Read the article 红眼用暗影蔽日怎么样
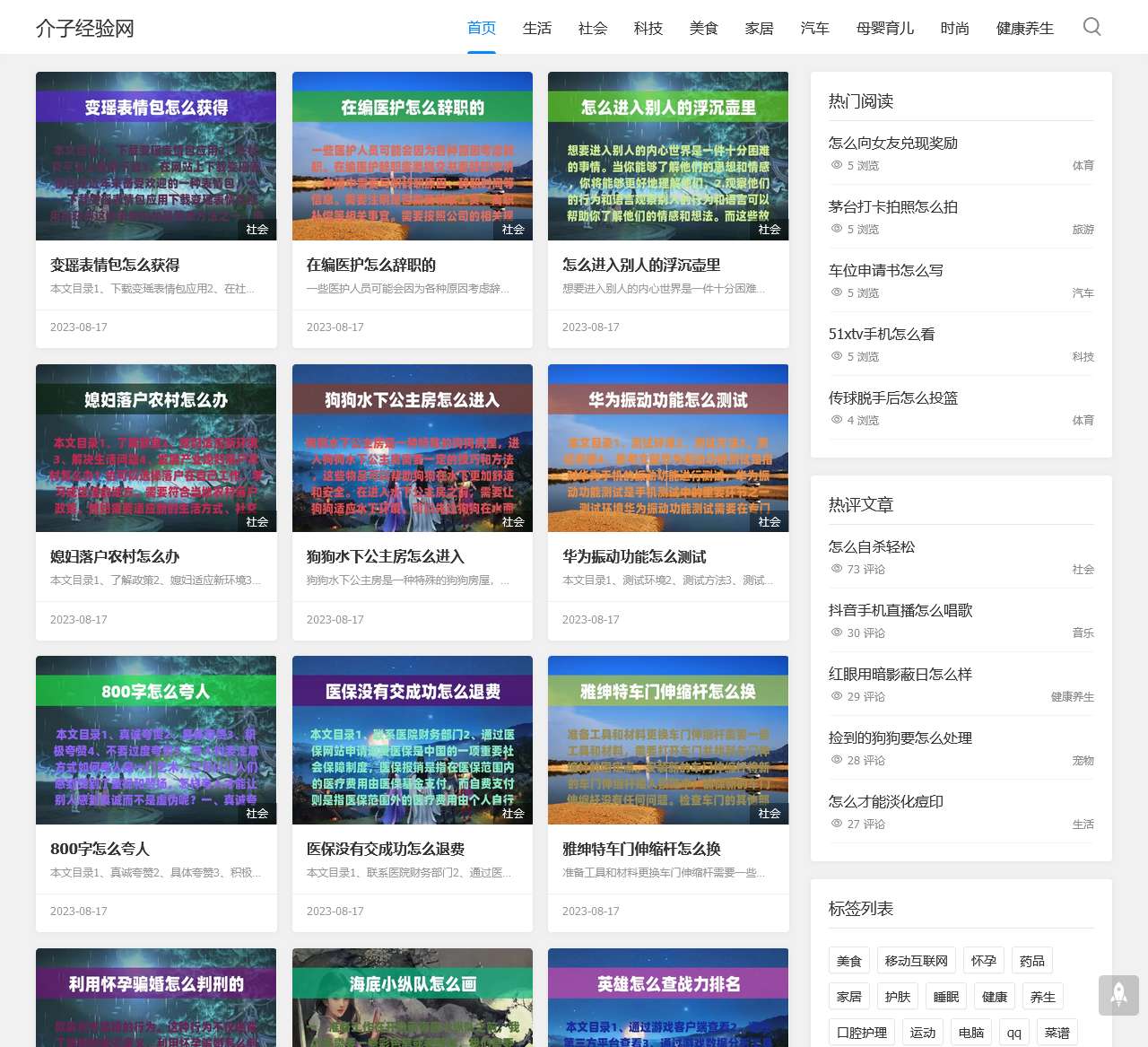The image size is (1148, 1047). [x=900, y=674]
